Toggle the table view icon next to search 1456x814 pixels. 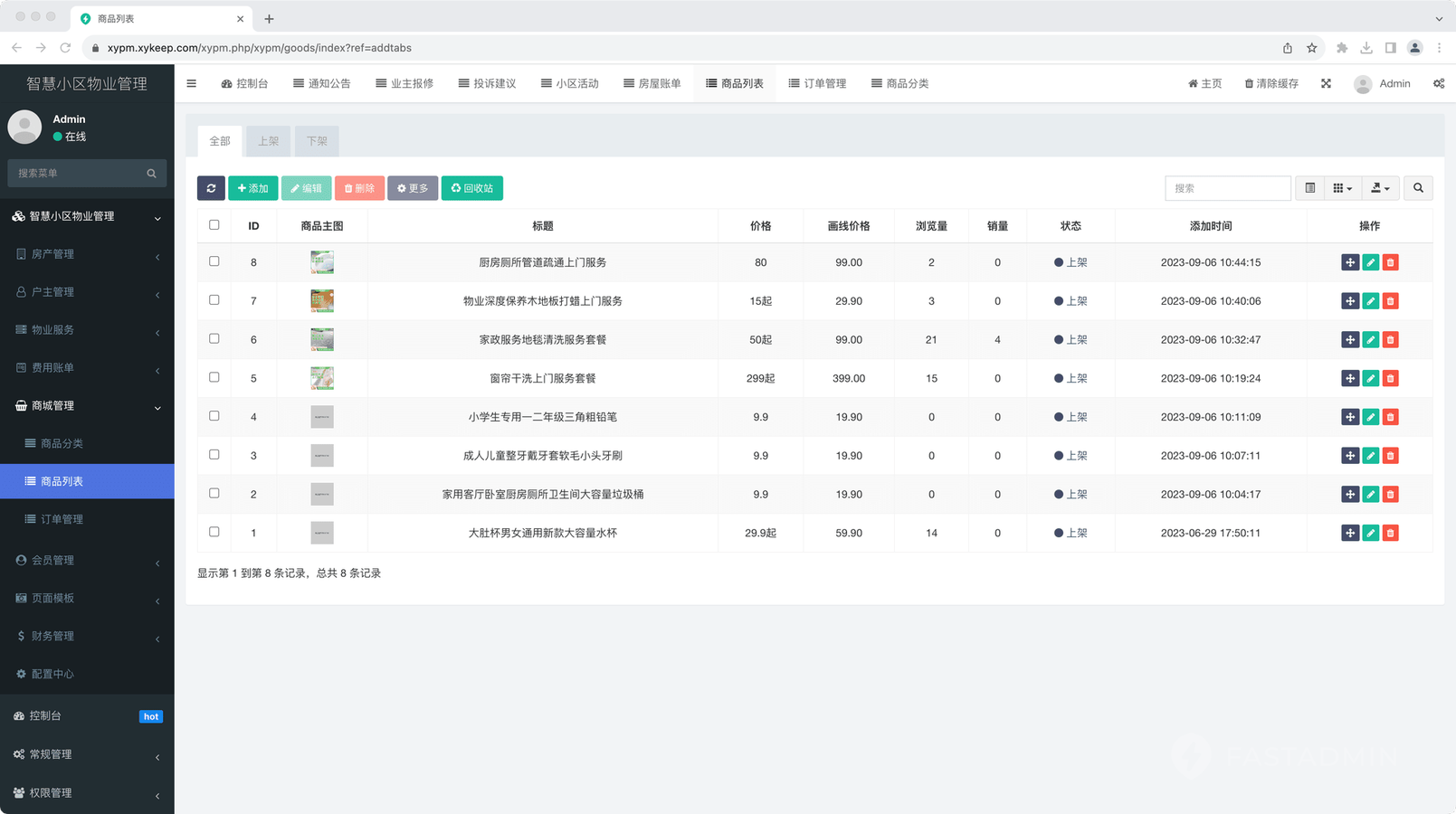(1309, 188)
